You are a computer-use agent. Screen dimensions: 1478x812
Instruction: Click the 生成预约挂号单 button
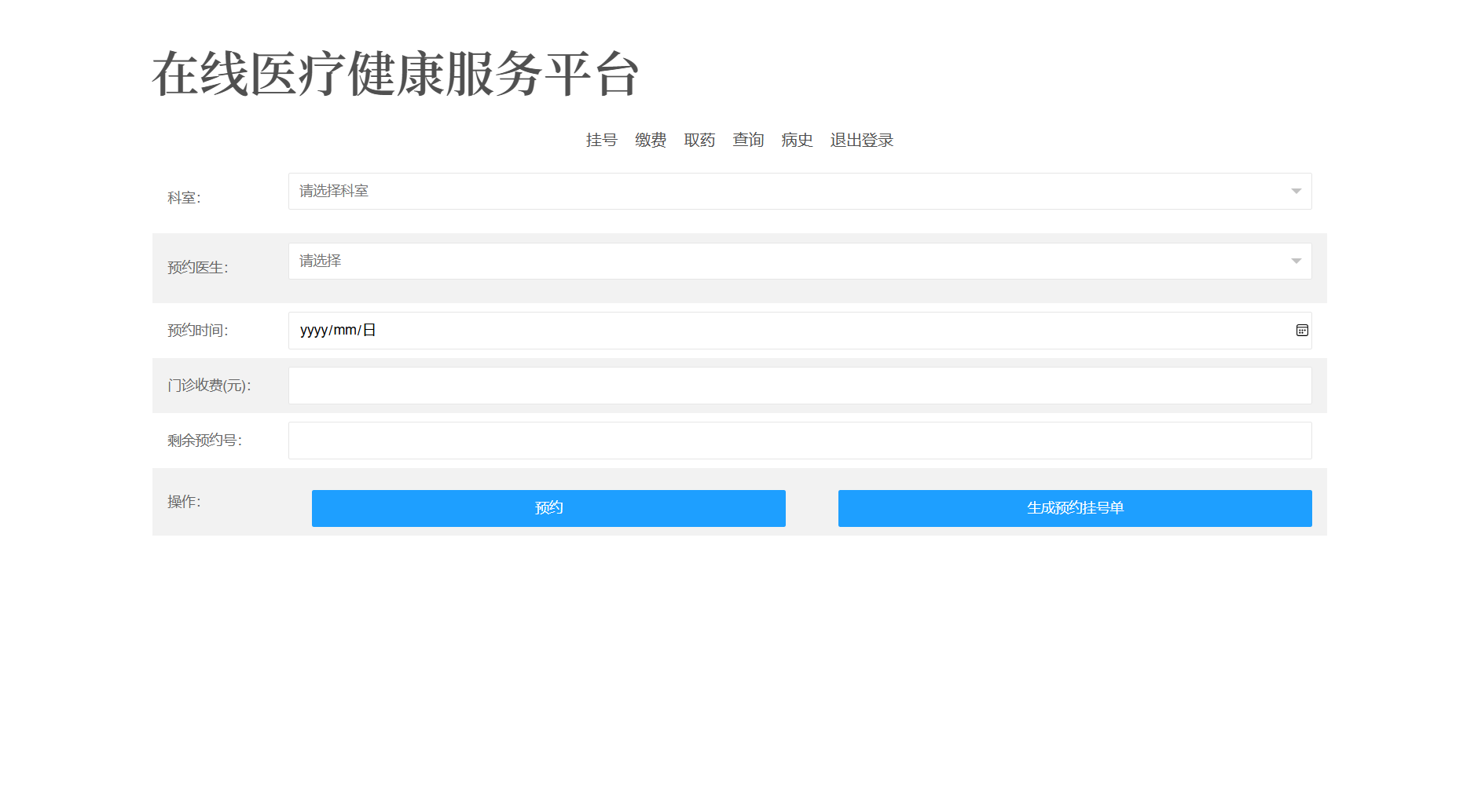coord(1074,508)
